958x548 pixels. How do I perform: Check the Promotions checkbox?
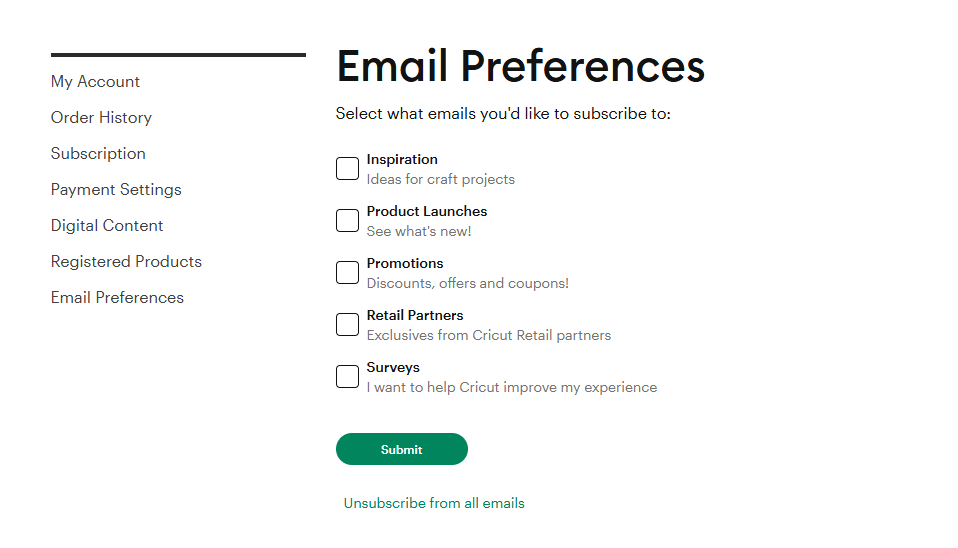click(x=347, y=273)
